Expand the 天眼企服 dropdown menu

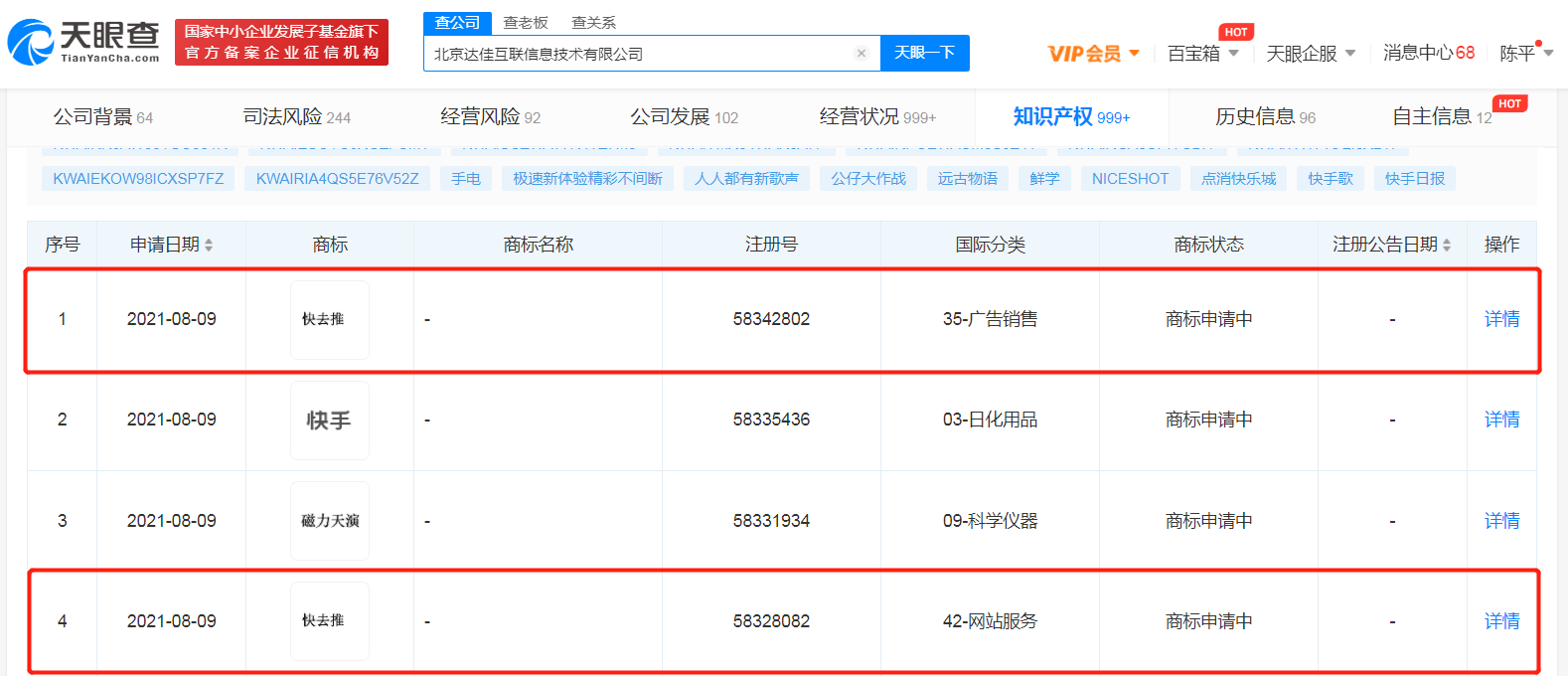[1311, 54]
